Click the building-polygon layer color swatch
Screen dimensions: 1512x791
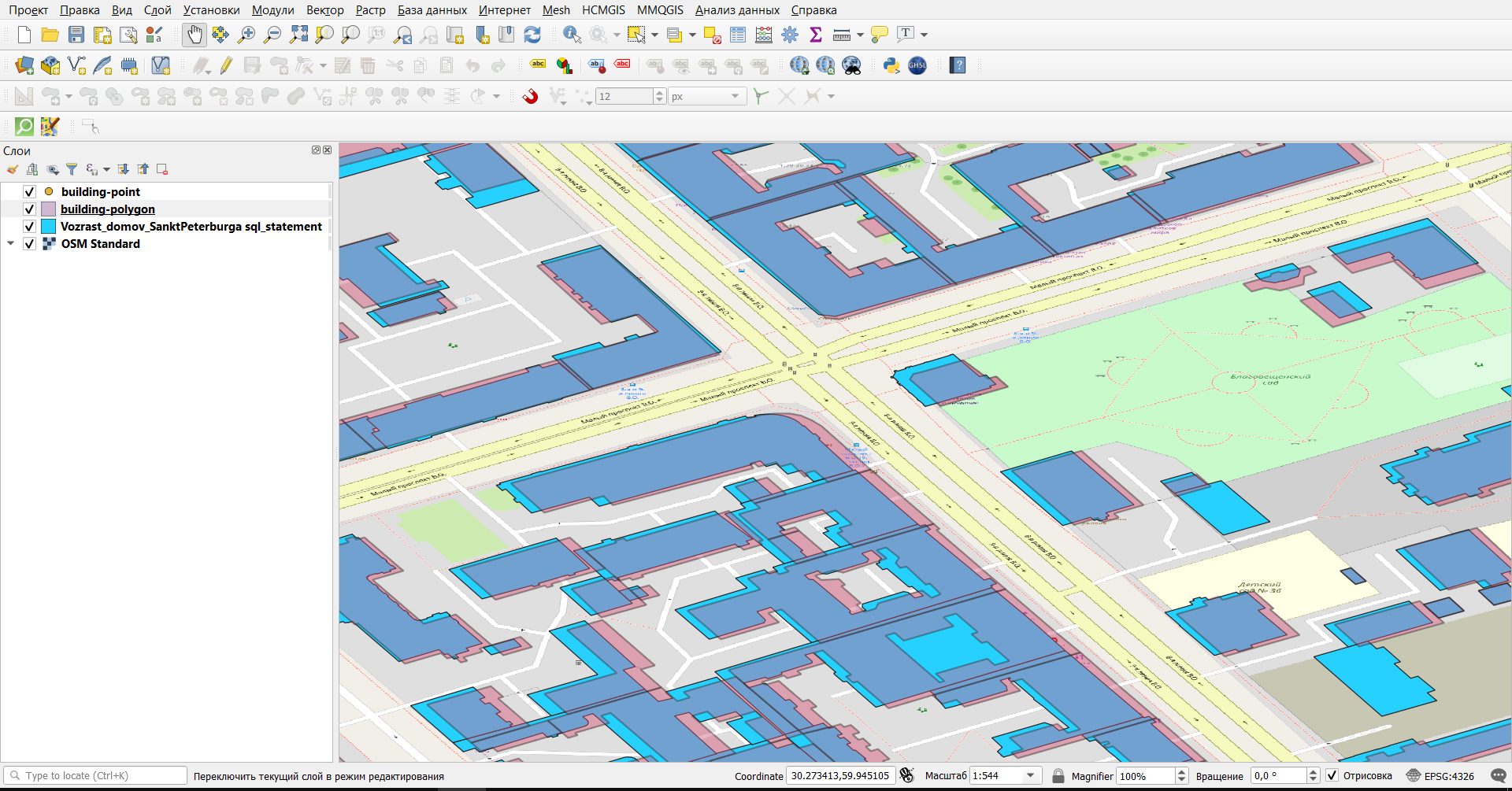pos(49,209)
